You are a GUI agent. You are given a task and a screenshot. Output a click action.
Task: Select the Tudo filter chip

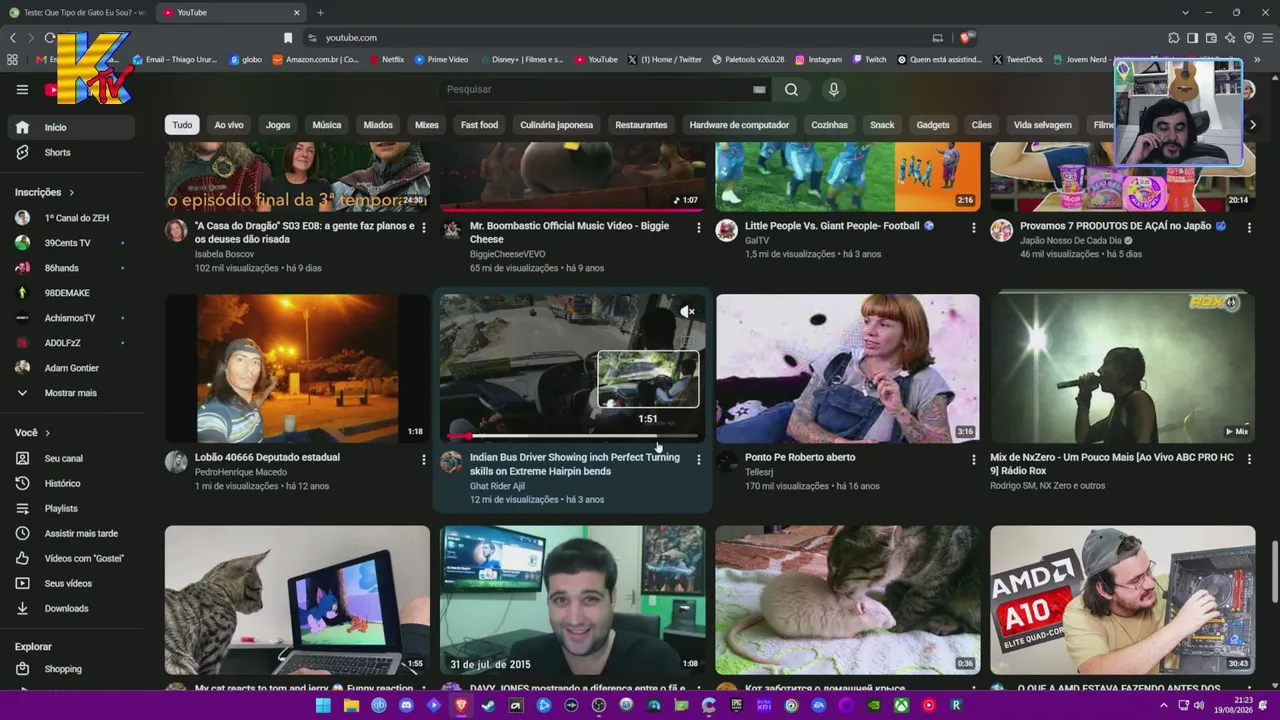(182, 125)
